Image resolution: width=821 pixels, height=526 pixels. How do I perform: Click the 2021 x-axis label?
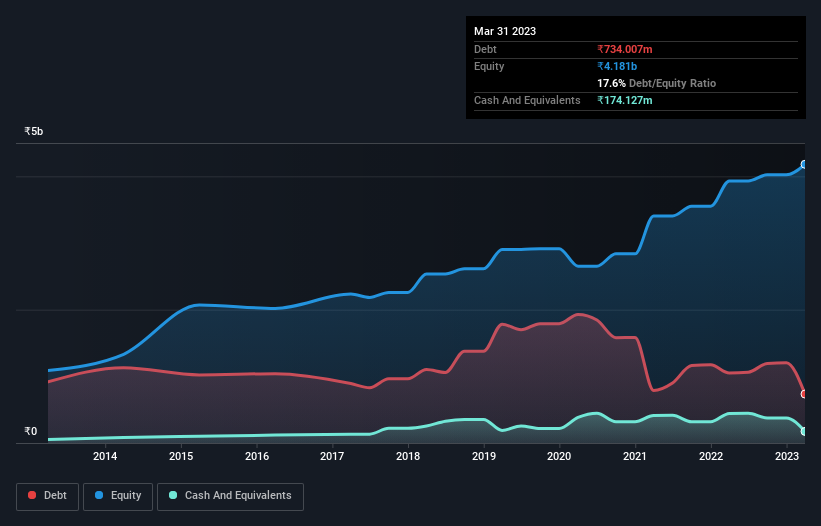point(635,456)
